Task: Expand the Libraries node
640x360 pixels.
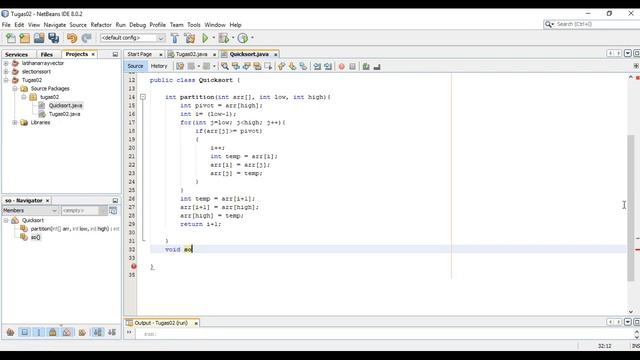Action: tap(15, 122)
